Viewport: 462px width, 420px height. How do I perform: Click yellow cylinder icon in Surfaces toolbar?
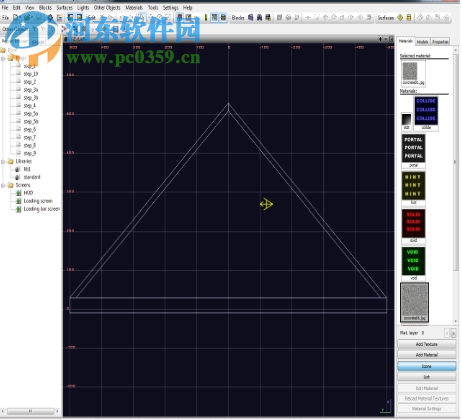click(x=409, y=17)
